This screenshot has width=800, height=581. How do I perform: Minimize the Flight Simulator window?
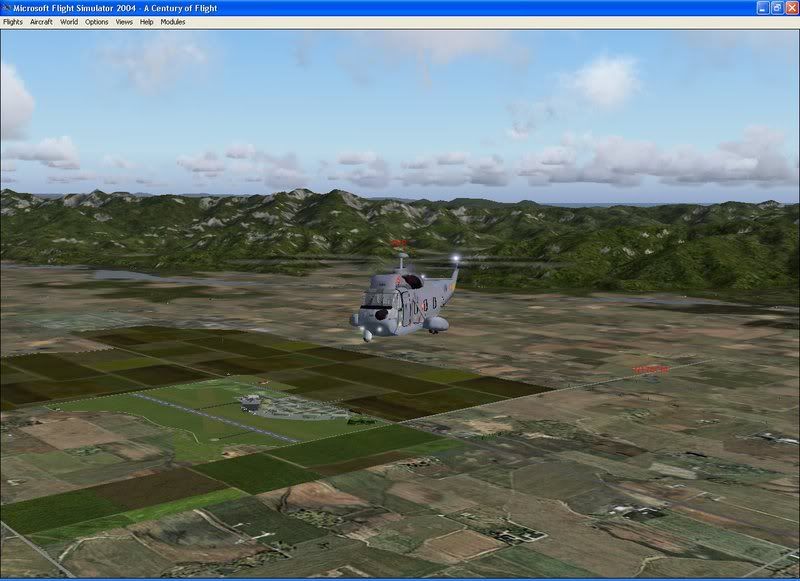[x=761, y=8]
